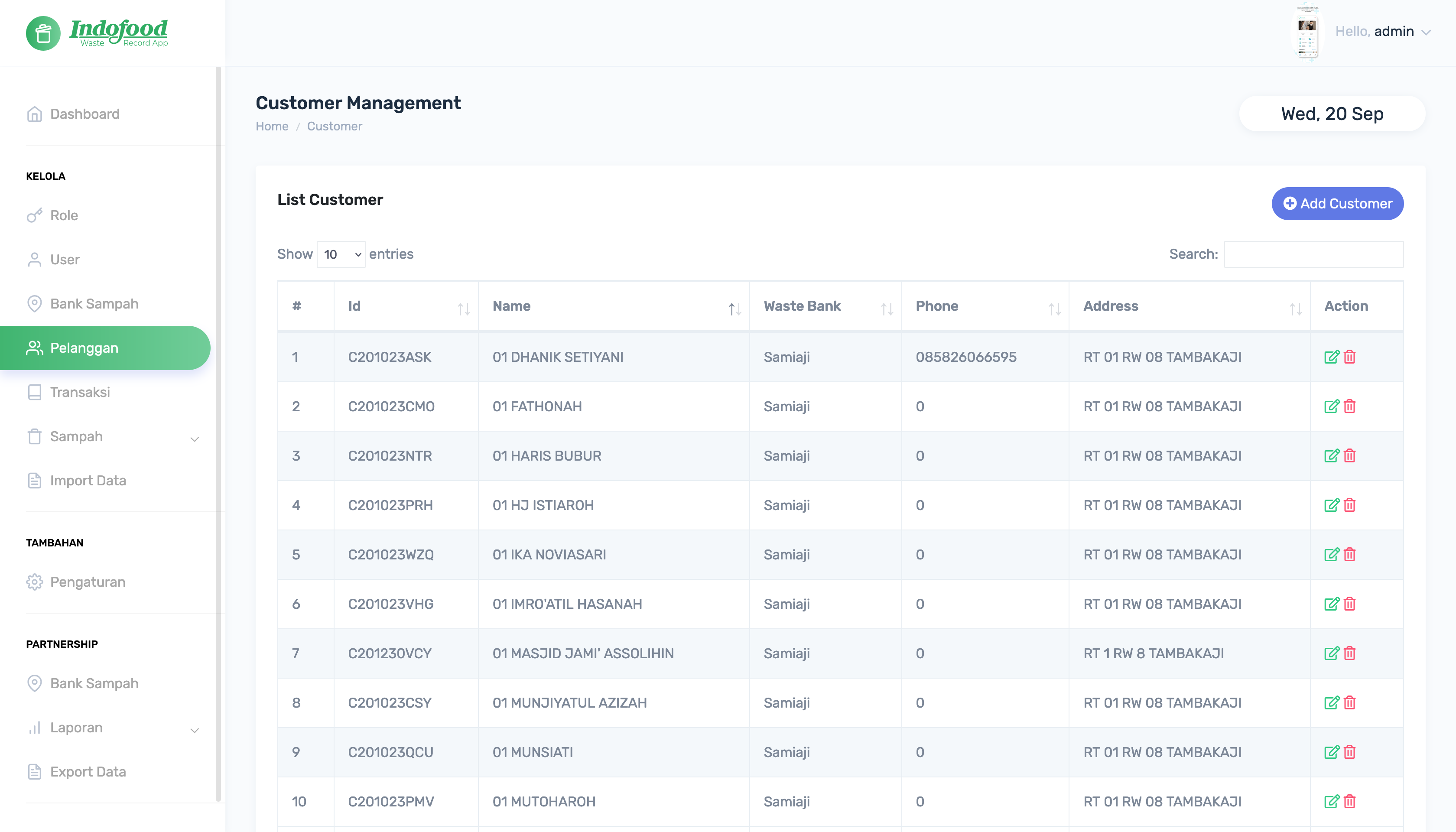Open Bank Sampah under Kelola
This screenshot has width=1456, height=832.
tap(82, 304)
